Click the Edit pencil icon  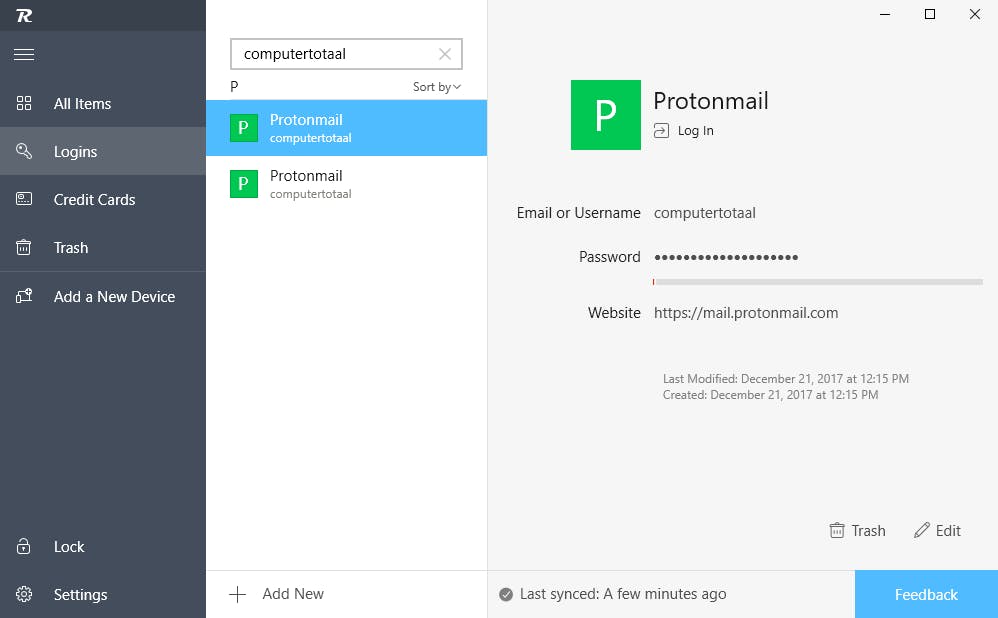[922, 531]
